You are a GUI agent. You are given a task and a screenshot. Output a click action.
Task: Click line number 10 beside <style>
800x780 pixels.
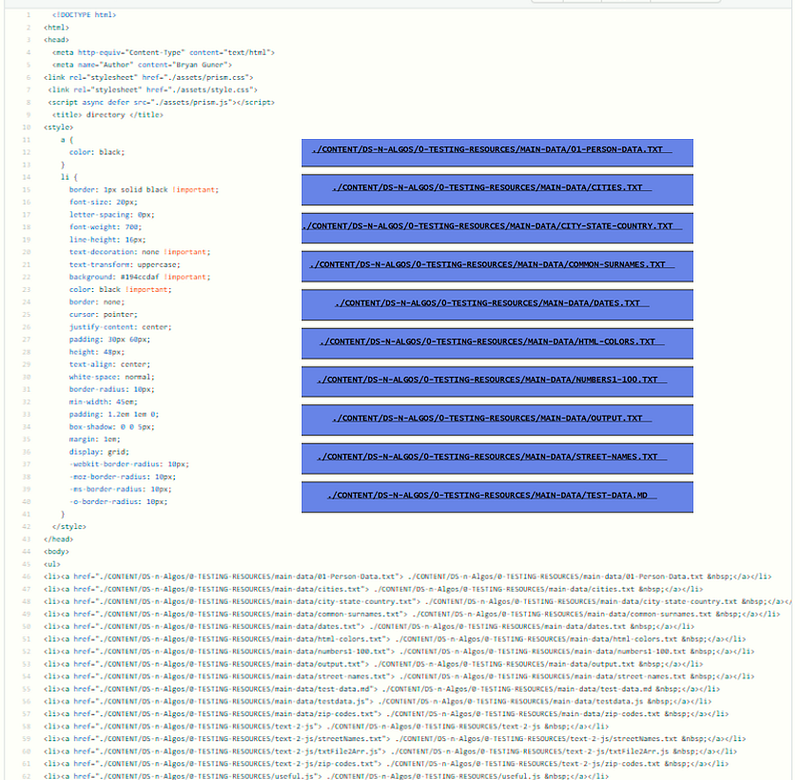pos(26,128)
